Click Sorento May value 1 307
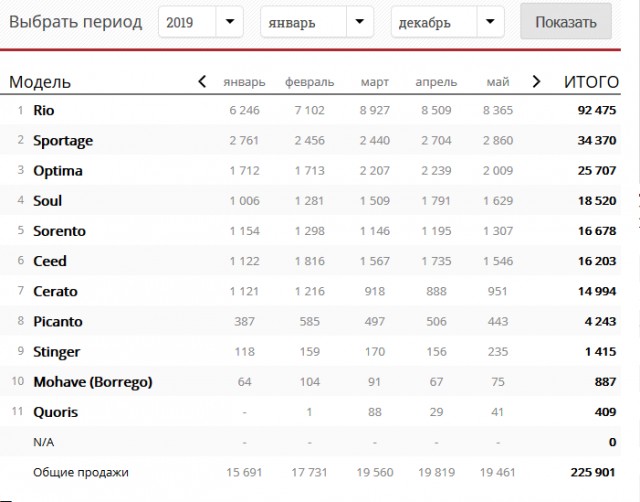The height and width of the screenshot is (502, 640). [x=498, y=231]
